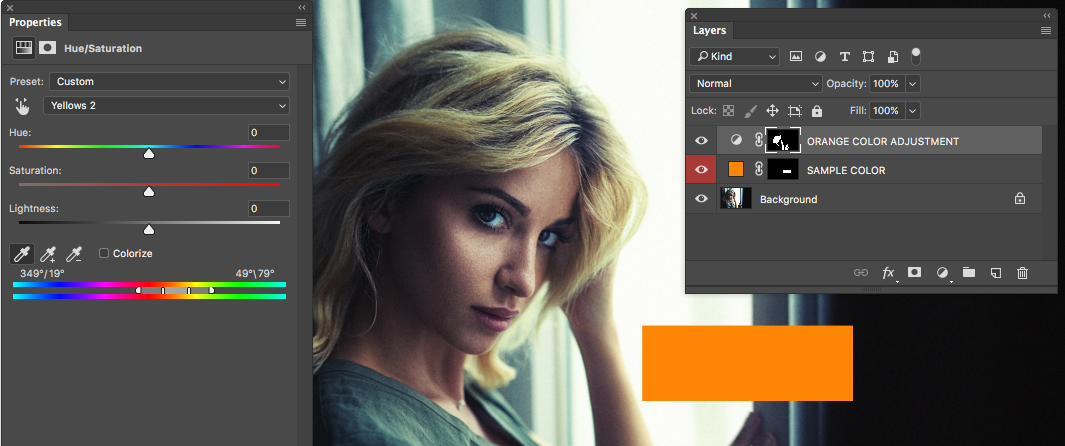Prevent auto-nesting into artboards lock
This screenshot has height=446, width=1065.
click(795, 110)
